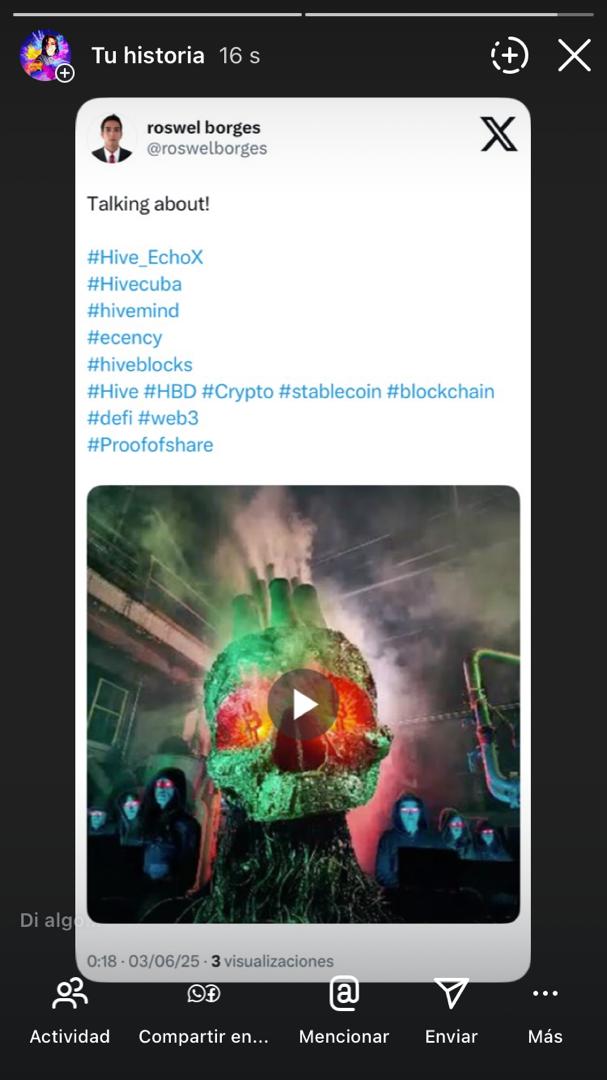
Task: Tap the X logo on the tweet card
Action: (x=498, y=134)
